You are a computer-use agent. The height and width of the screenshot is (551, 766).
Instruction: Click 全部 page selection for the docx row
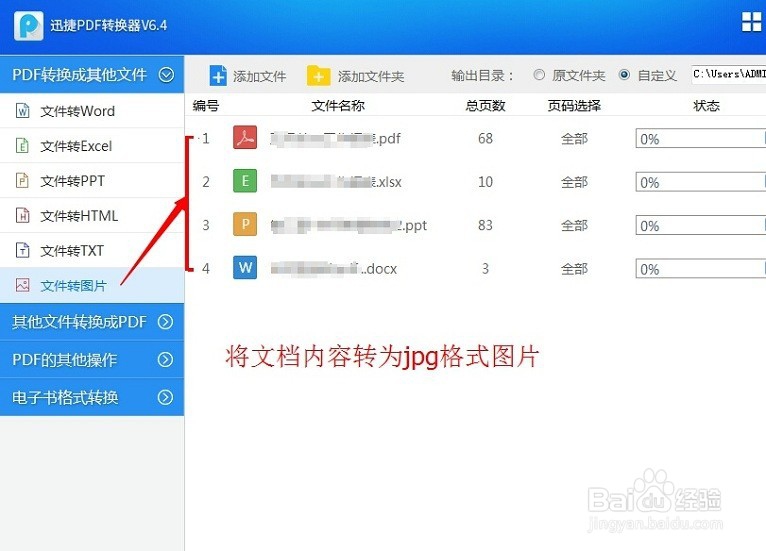point(574,269)
